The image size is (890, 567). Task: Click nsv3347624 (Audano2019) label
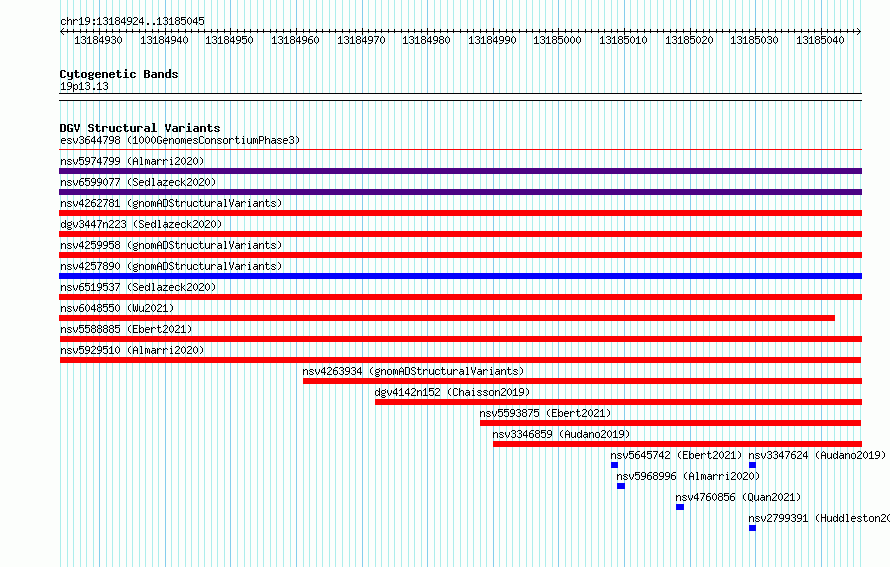(x=817, y=455)
